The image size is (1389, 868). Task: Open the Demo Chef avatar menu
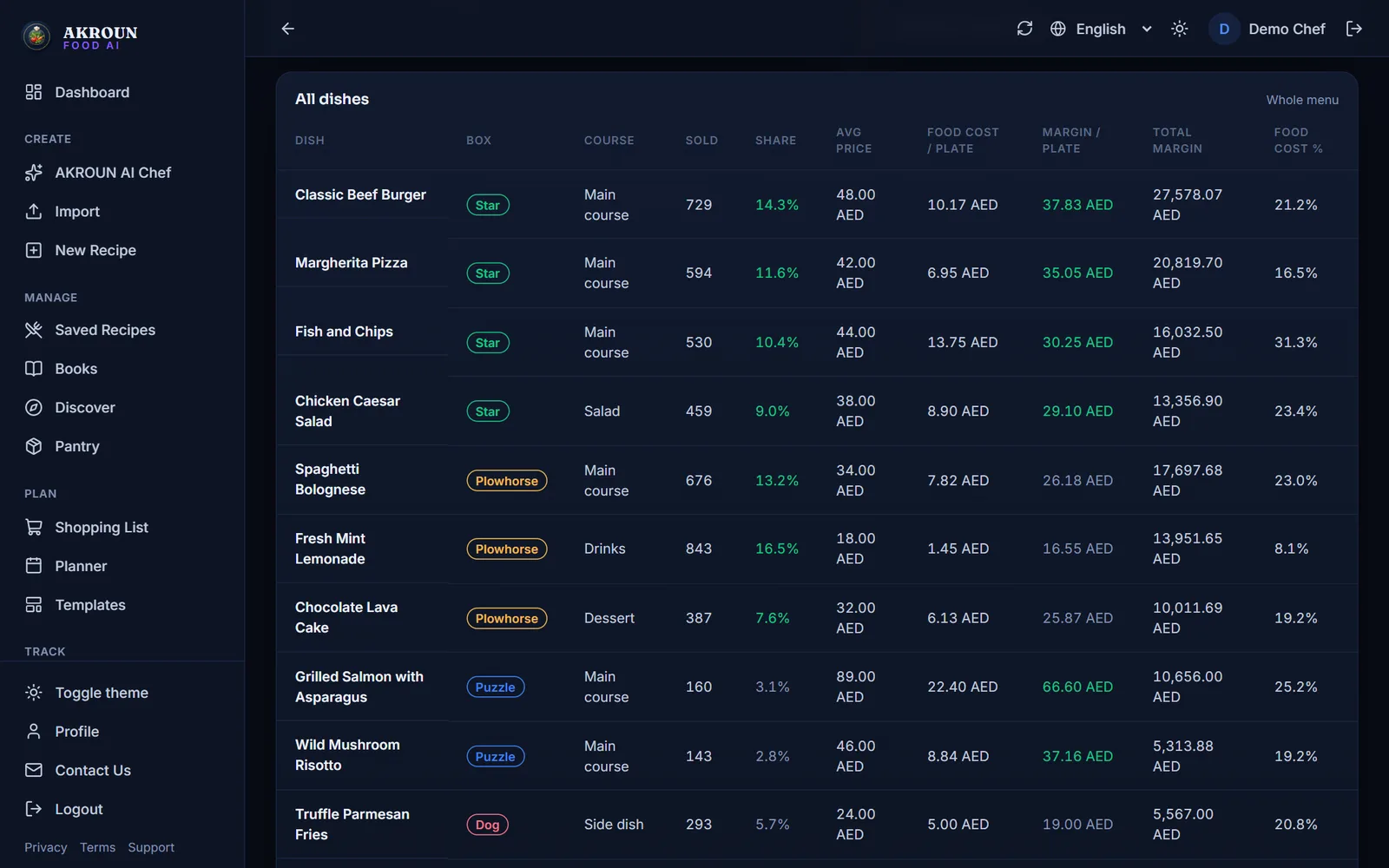point(1224,29)
